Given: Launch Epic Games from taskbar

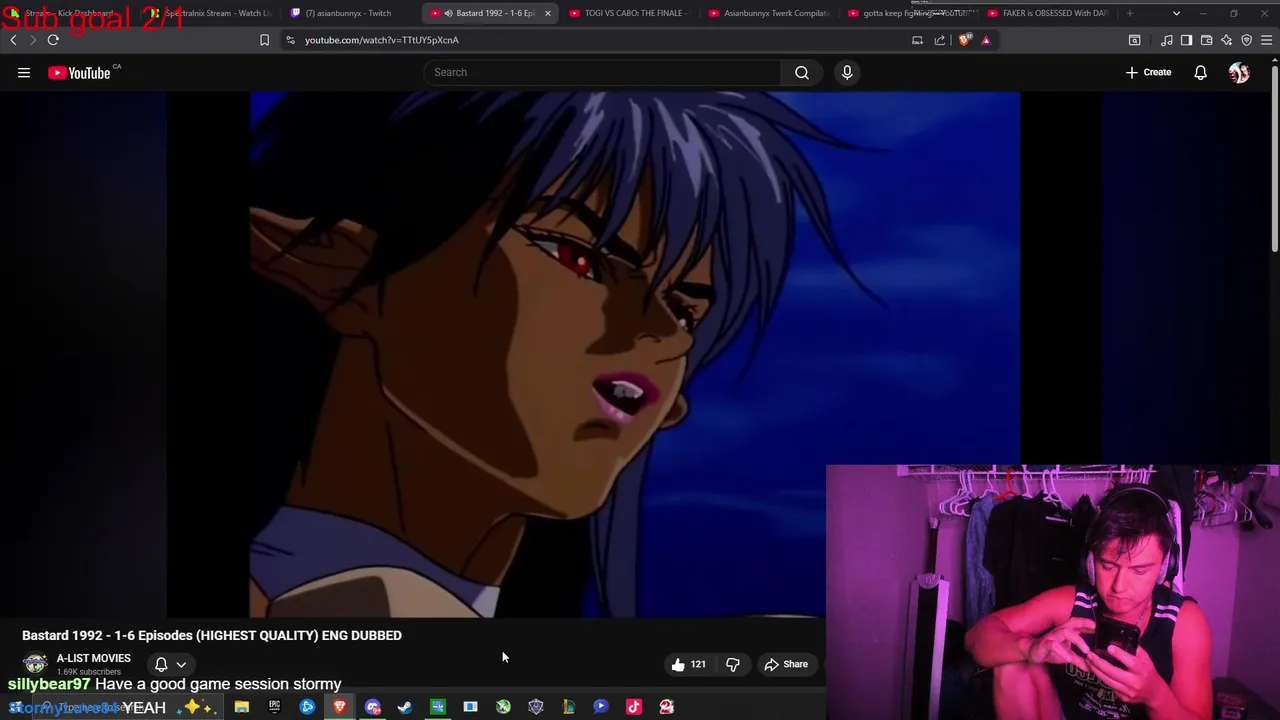Looking at the screenshot, I should 274,707.
